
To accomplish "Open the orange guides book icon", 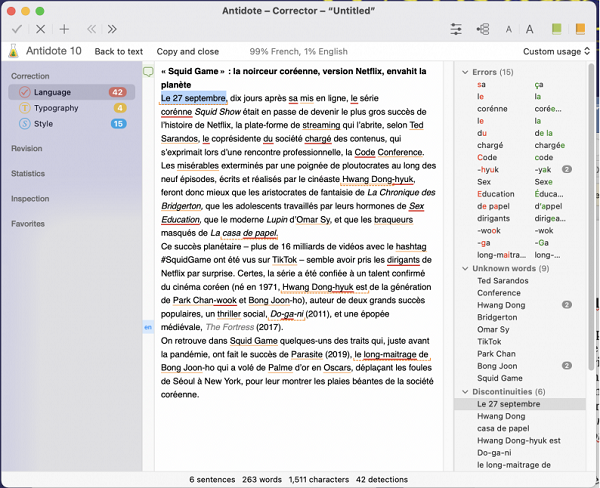I will pyautogui.click(x=581, y=30).
